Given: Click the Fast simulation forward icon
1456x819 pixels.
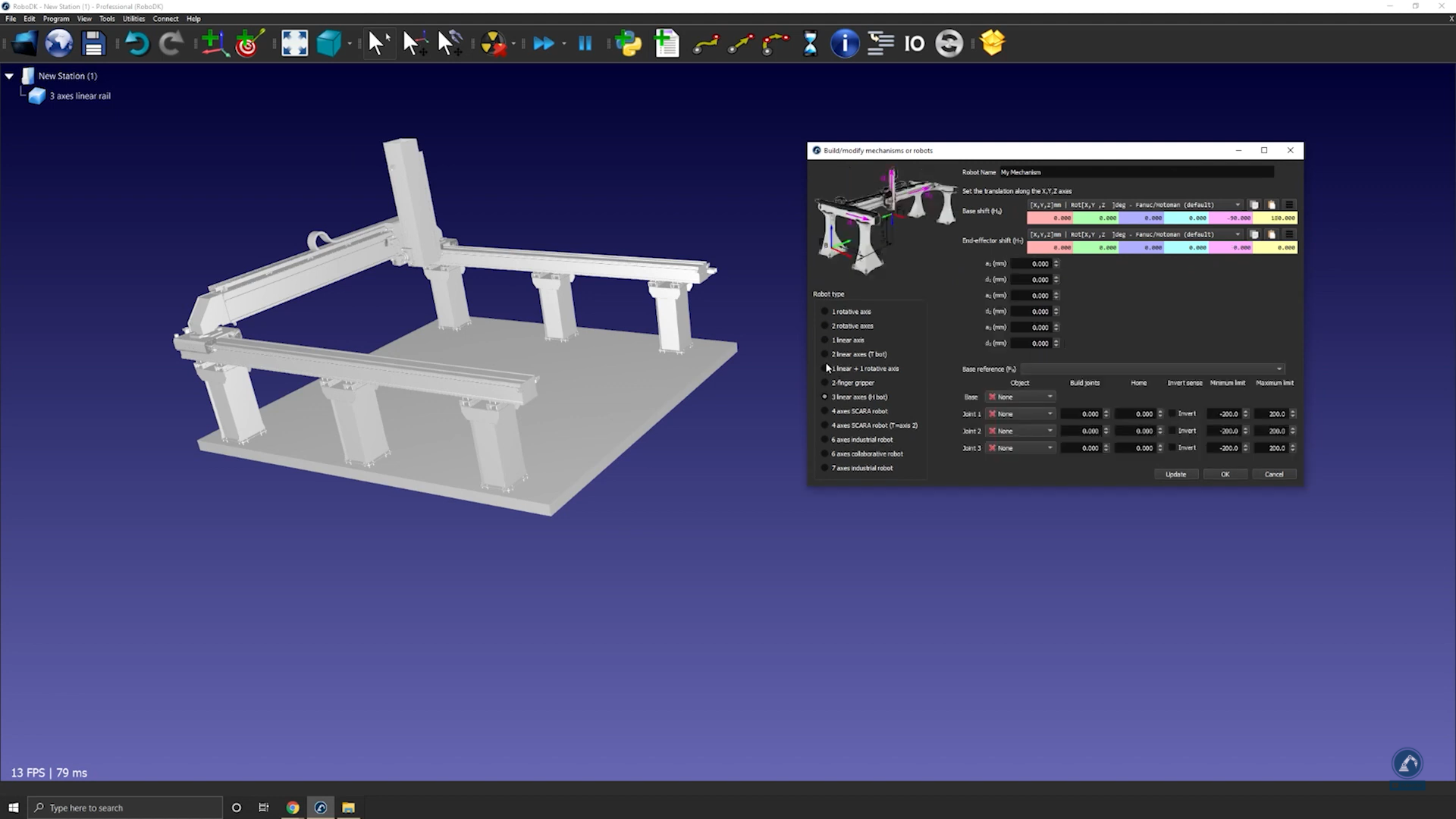Looking at the screenshot, I should pyautogui.click(x=543, y=43).
